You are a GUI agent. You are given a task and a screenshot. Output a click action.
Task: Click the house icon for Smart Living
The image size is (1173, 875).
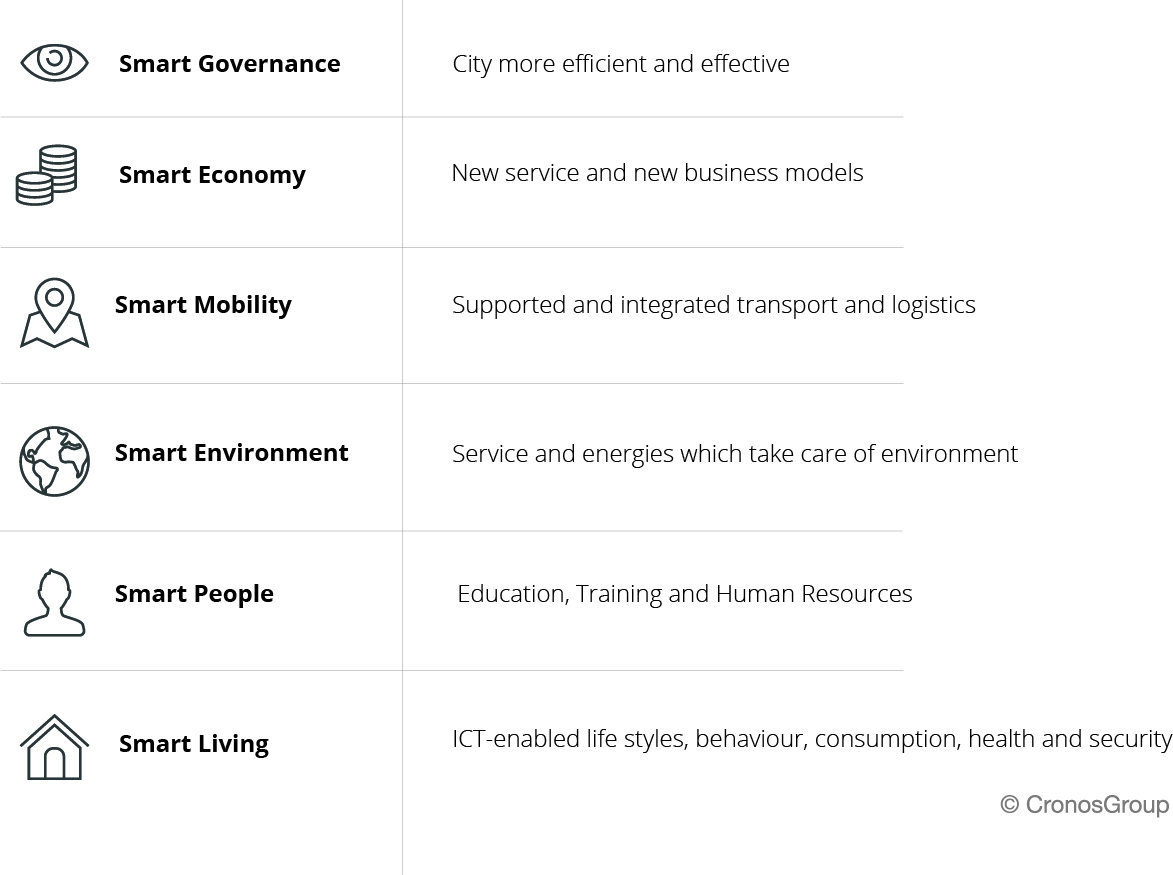(55, 748)
